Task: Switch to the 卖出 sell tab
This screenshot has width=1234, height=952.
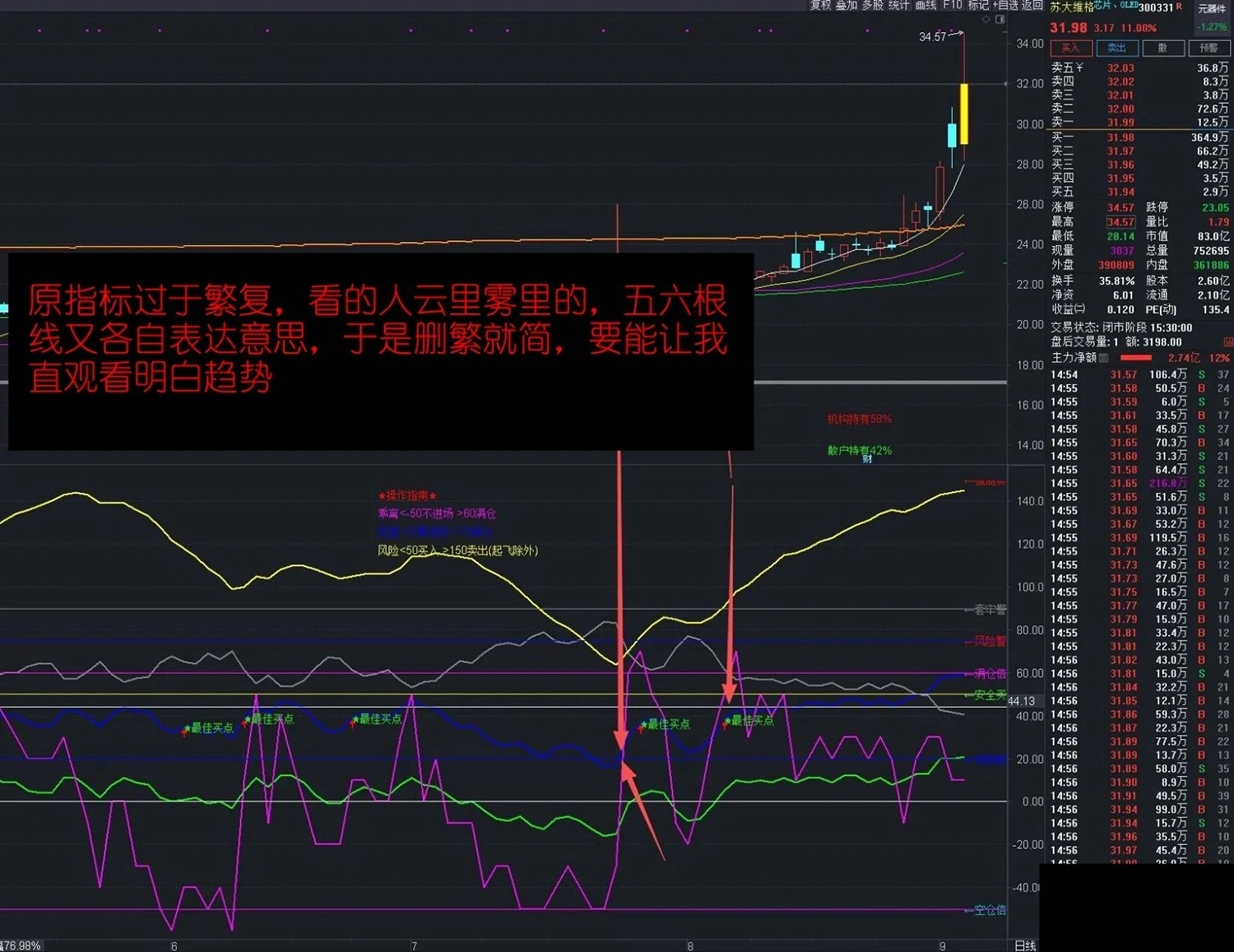Action: 1117,48
